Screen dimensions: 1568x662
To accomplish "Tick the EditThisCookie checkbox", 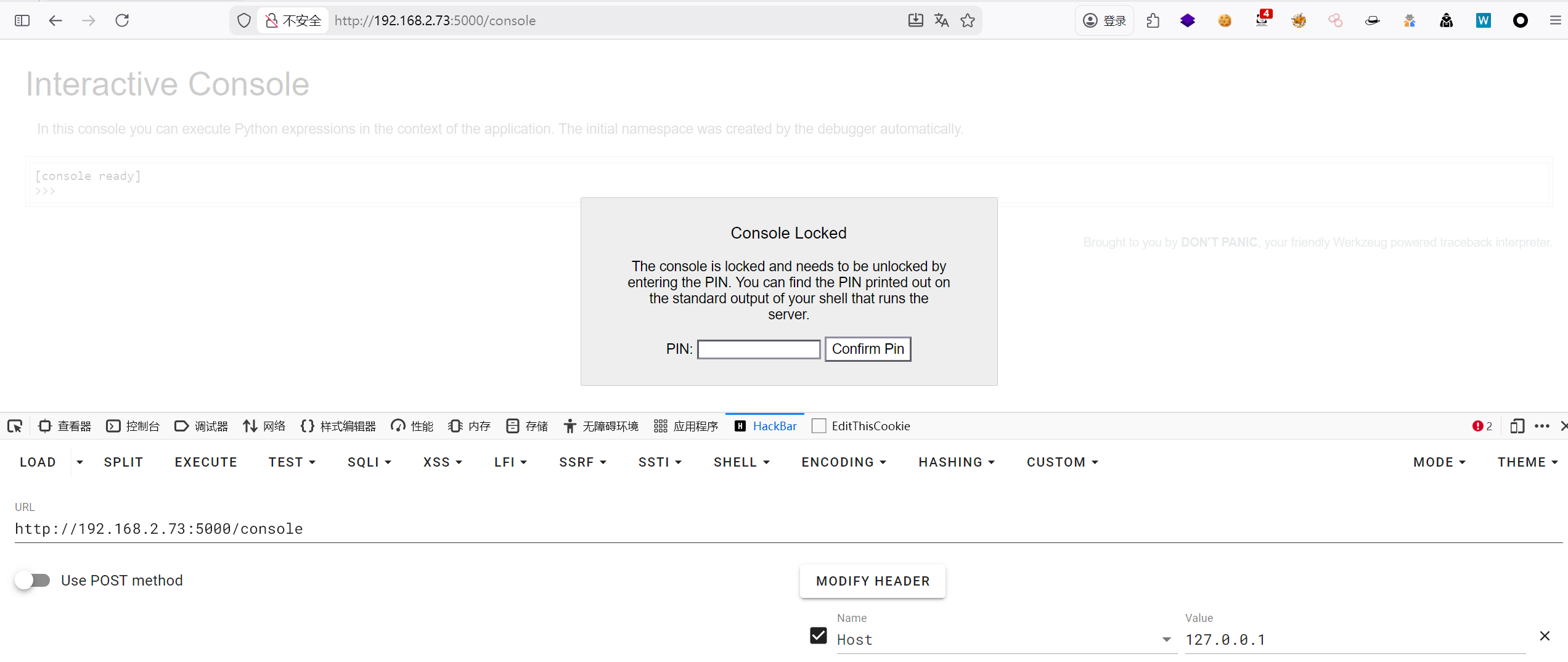I will (x=819, y=426).
